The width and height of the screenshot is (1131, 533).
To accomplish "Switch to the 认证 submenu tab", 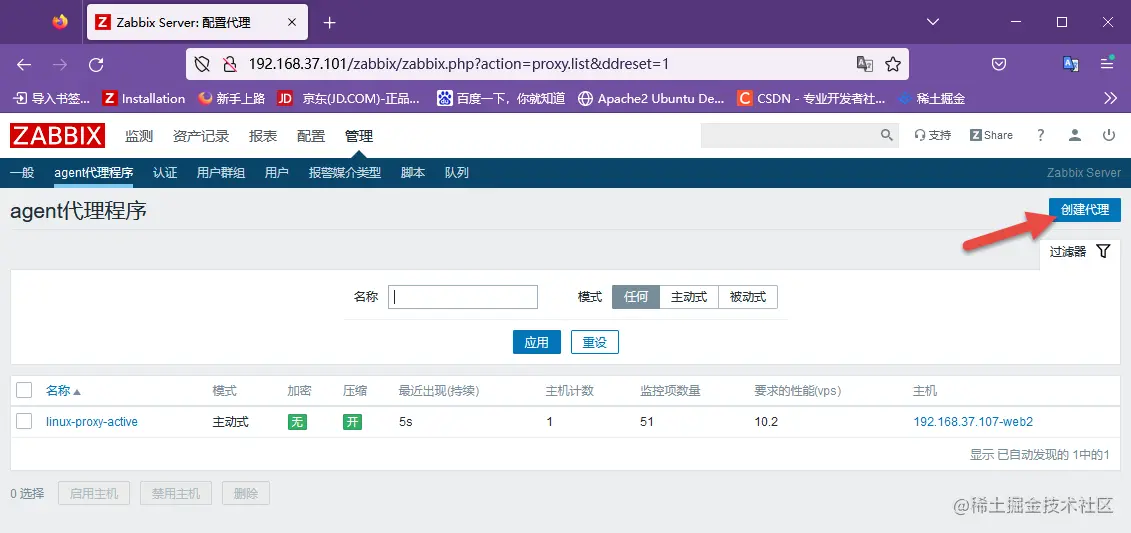I will pos(165,173).
